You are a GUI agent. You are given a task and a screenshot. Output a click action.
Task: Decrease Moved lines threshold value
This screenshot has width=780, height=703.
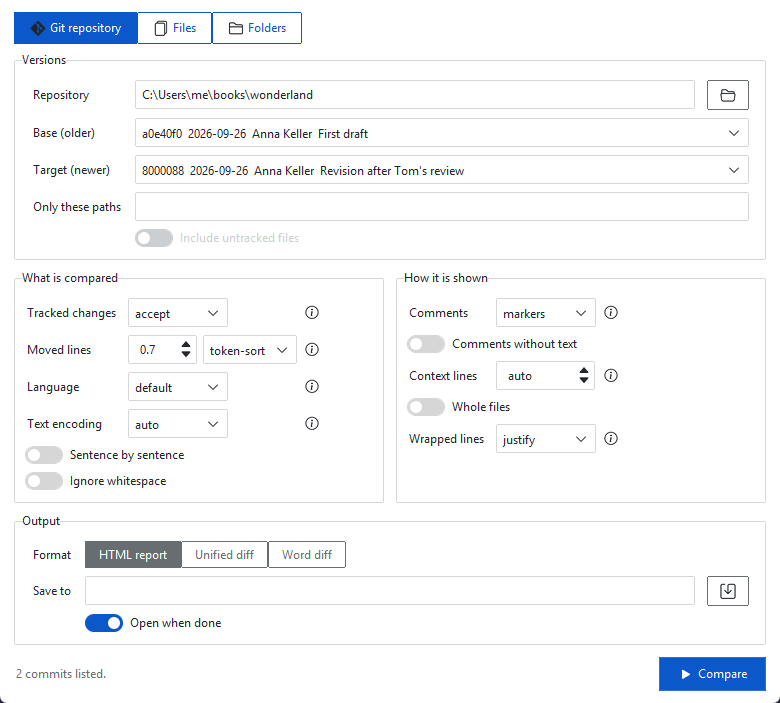click(x=186, y=354)
